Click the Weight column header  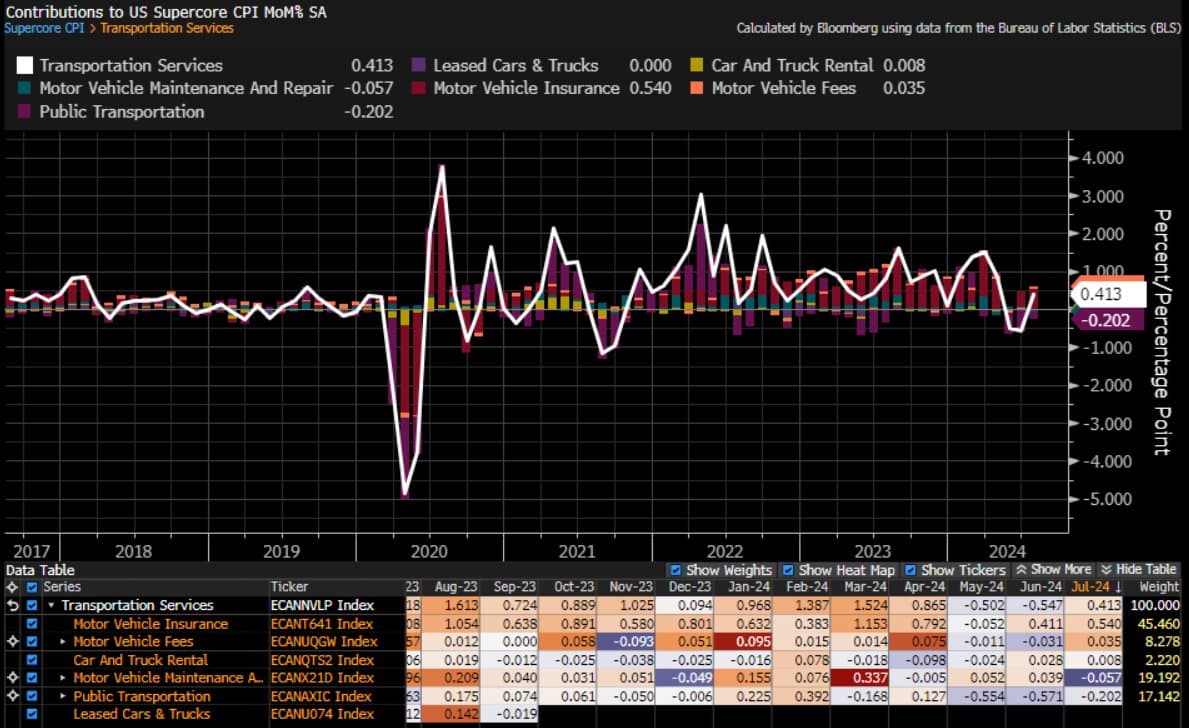[1159, 587]
